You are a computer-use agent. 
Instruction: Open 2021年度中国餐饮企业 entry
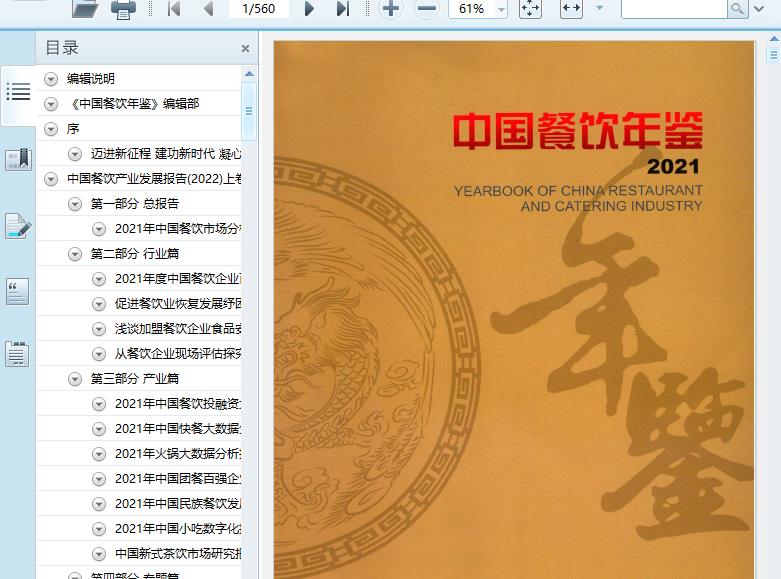pyautogui.click(x=178, y=279)
